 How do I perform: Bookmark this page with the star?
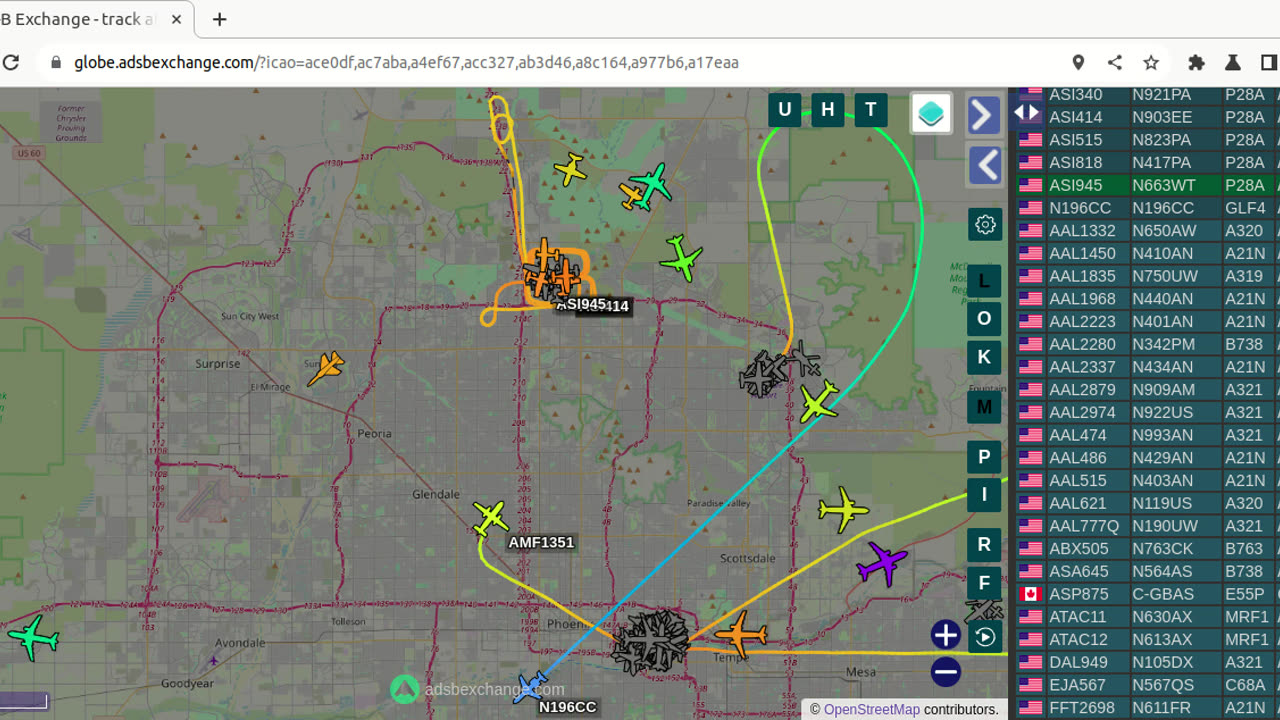pos(1151,62)
